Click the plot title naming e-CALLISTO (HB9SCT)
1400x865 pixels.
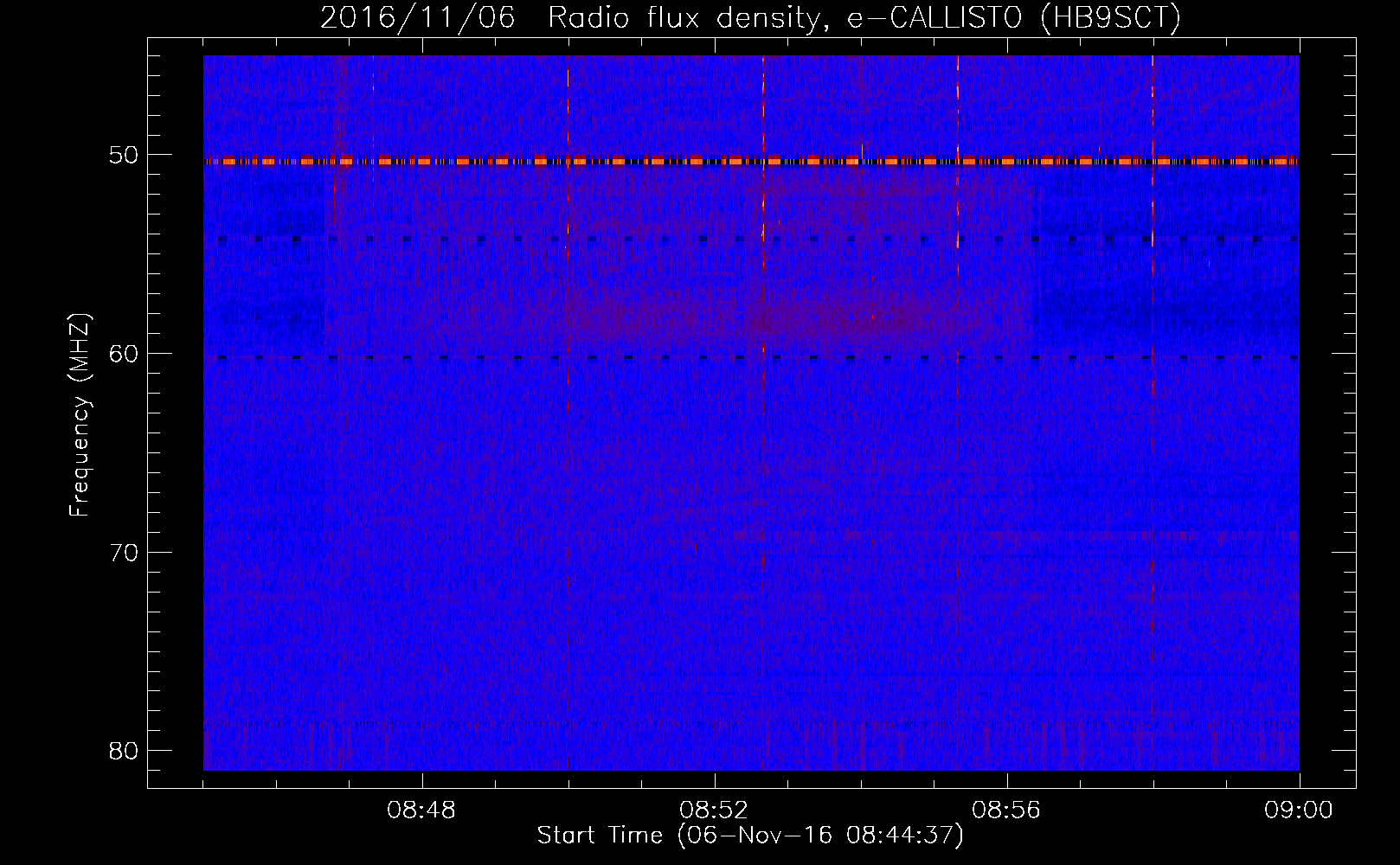point(750,17)
